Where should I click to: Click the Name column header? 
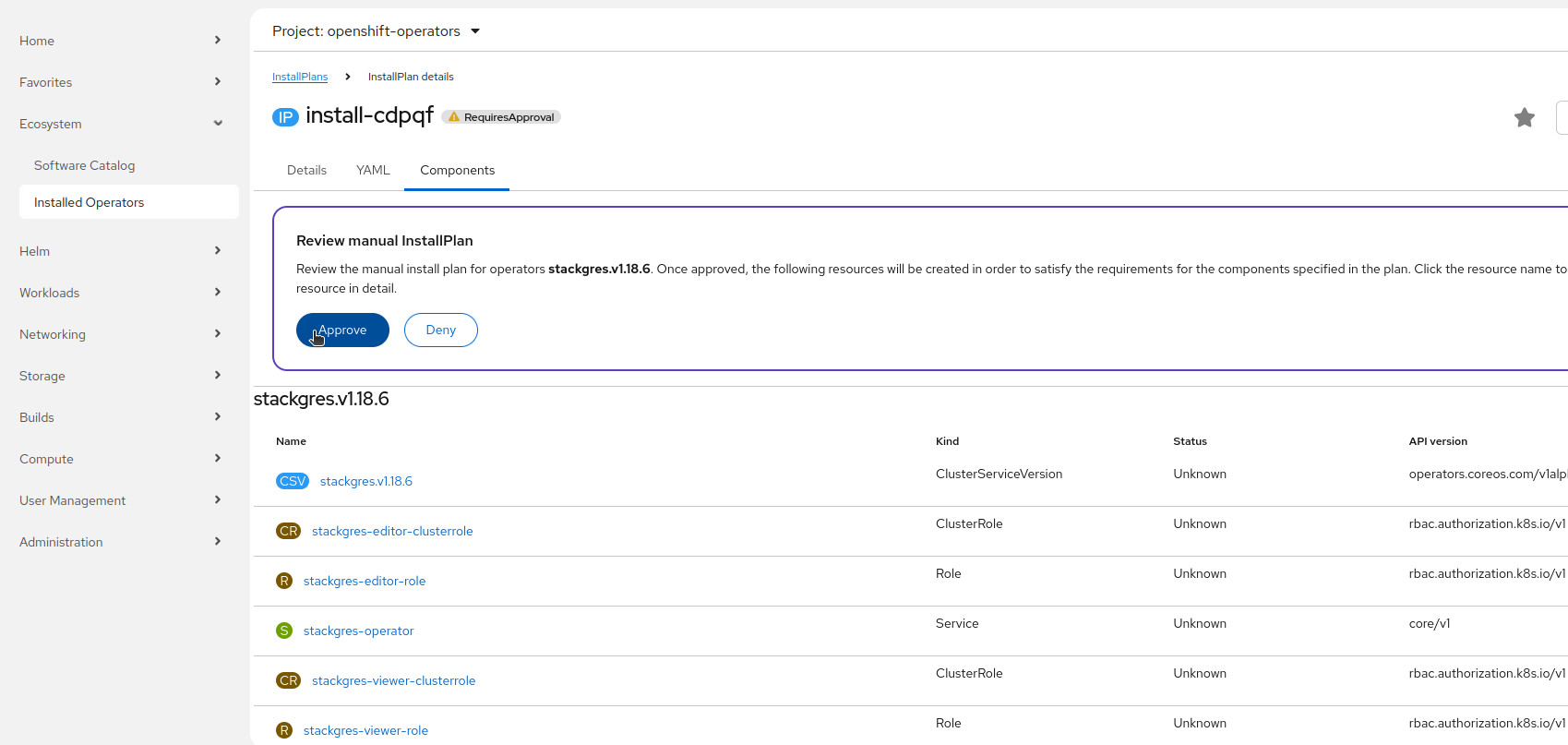(x=291, y=441)
